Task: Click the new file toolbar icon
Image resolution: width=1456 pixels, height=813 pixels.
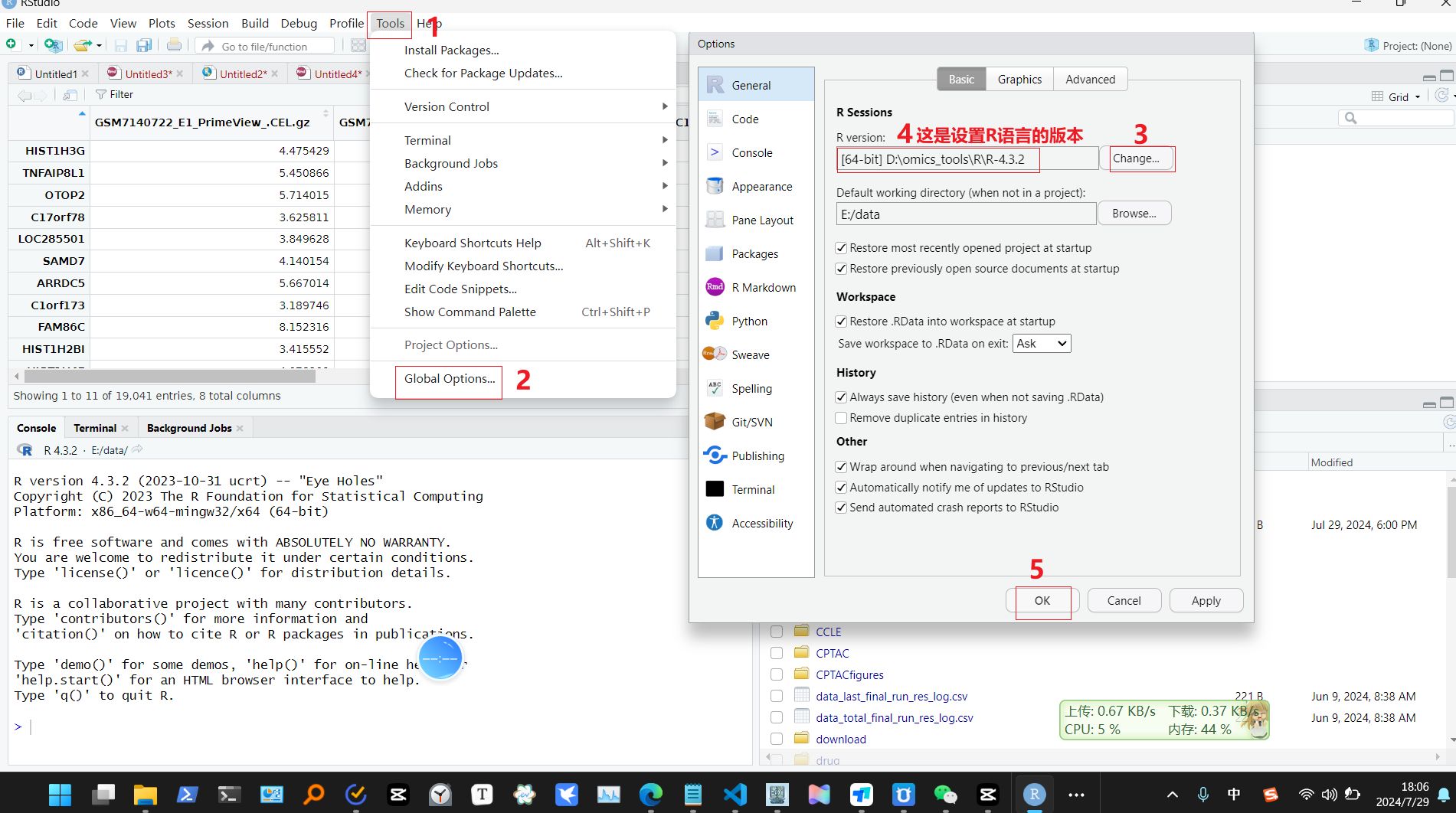Action: coord(11,45)
